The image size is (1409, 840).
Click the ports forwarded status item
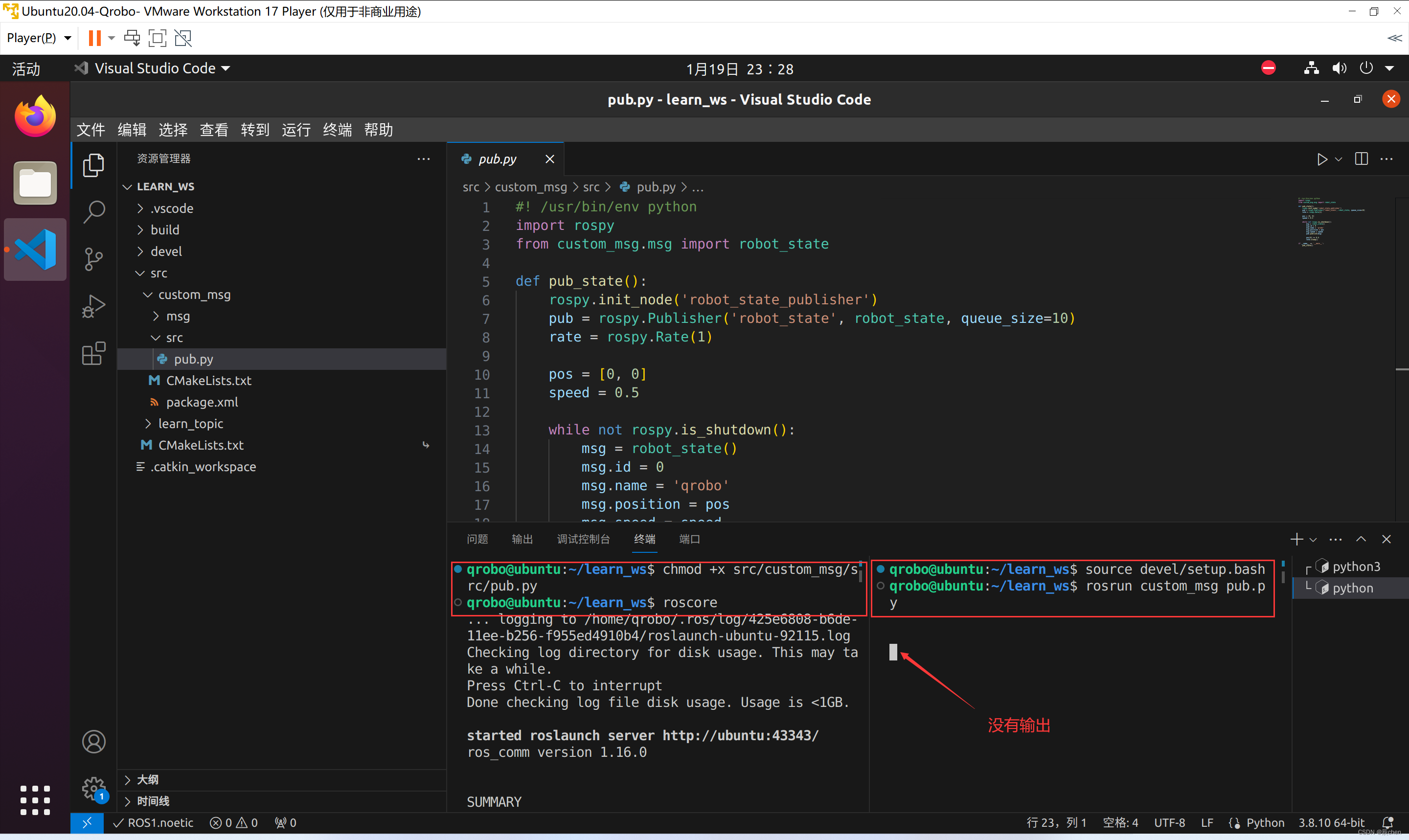(x=286, y=823)
